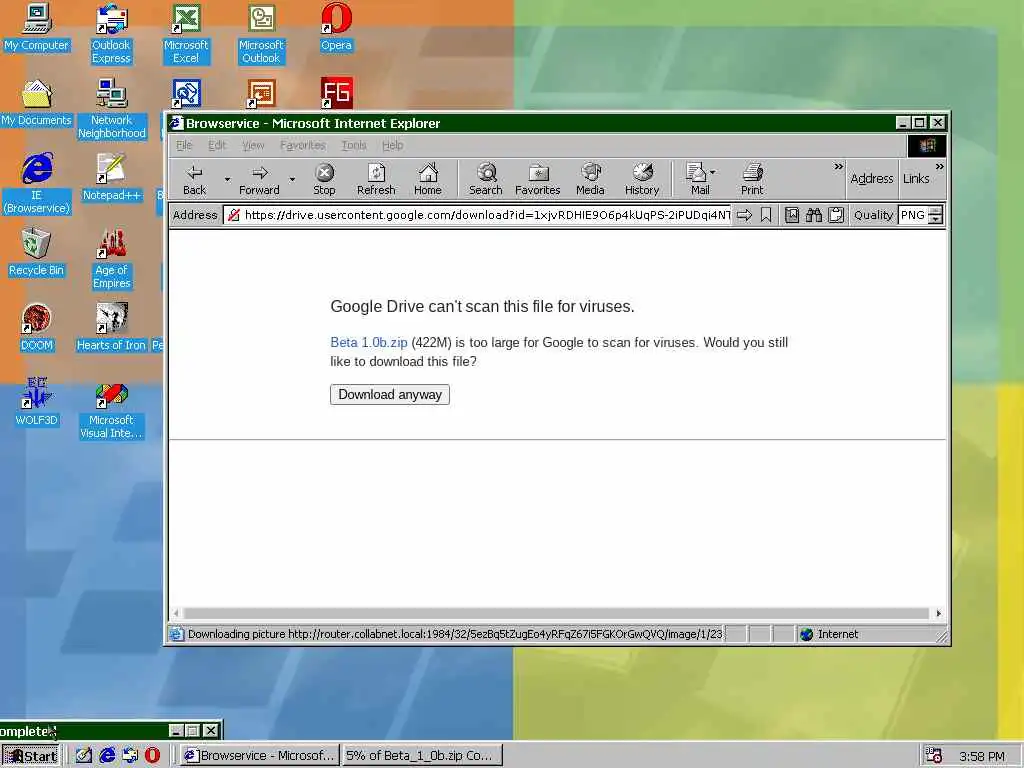Open the File menu
Viewport: 1024px width, 768px height.
pos(184,145)
